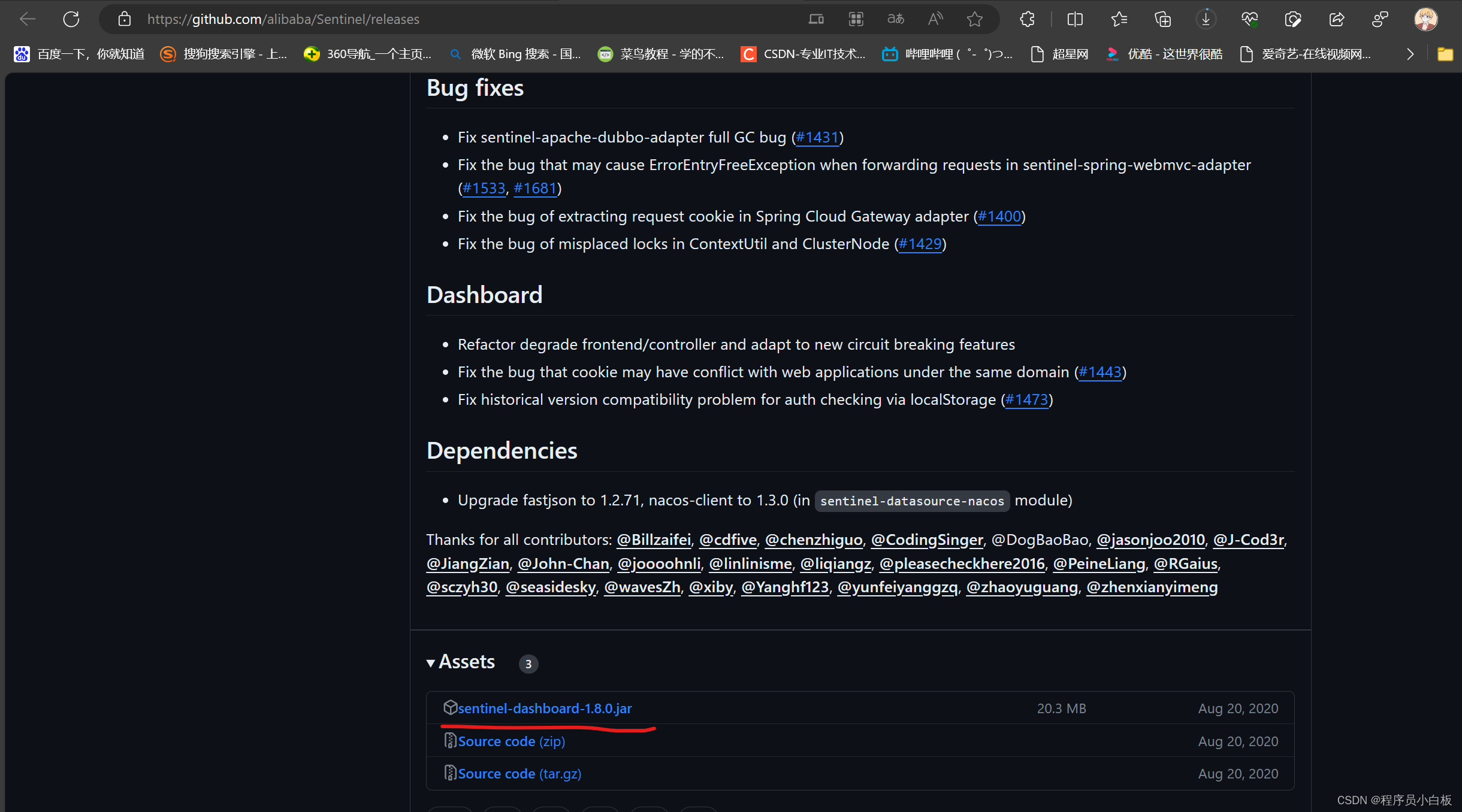Visit @seasidesky contributor profile

(x=551, y=587)
